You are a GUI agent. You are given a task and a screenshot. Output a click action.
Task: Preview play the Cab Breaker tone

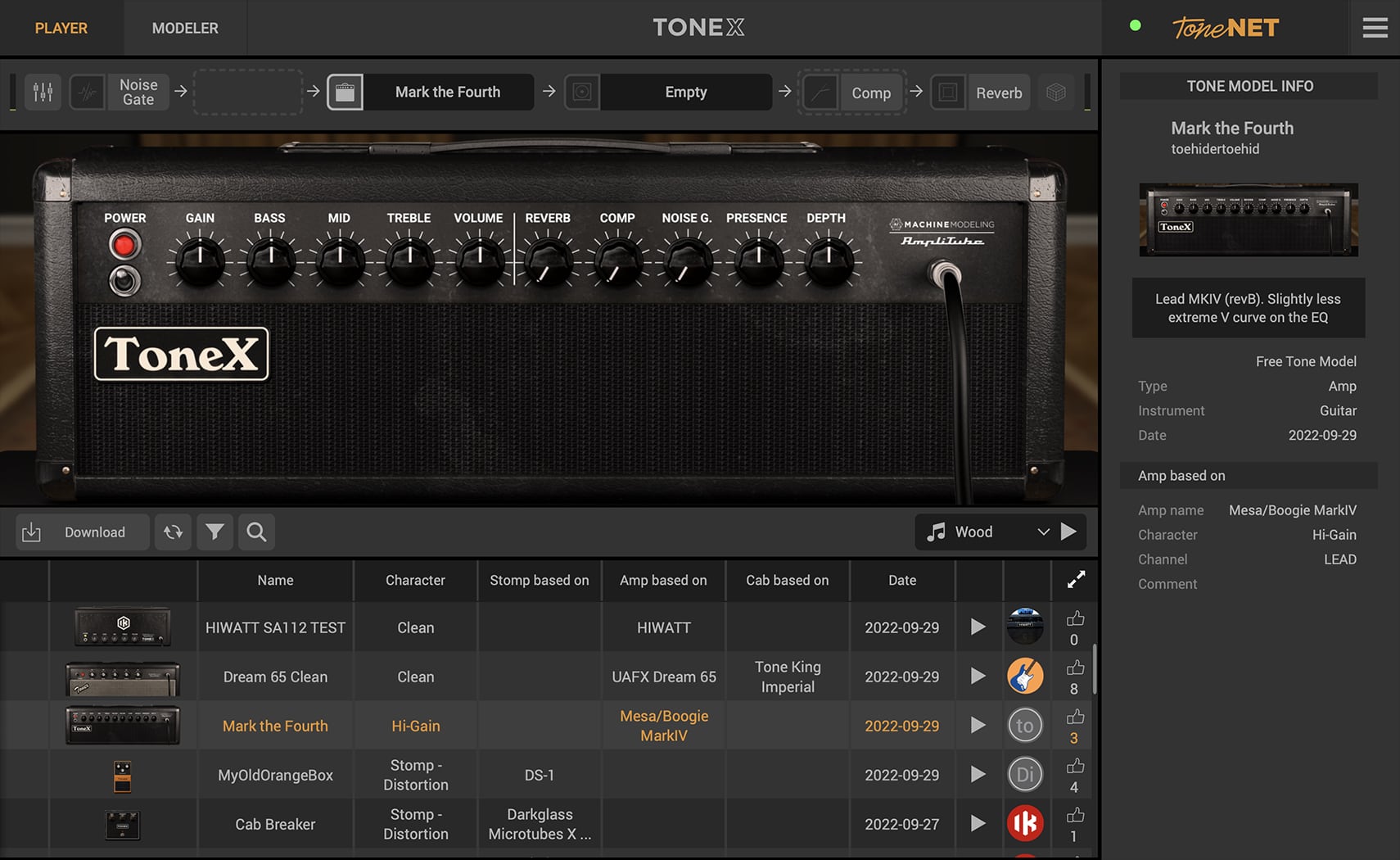tap(978, 824)
